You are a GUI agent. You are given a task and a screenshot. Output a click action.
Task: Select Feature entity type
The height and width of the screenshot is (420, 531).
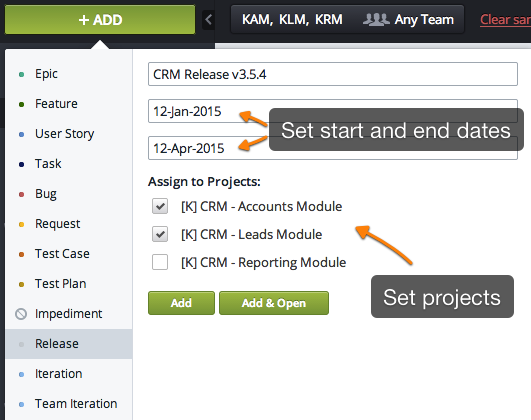[x=69, y=104]
